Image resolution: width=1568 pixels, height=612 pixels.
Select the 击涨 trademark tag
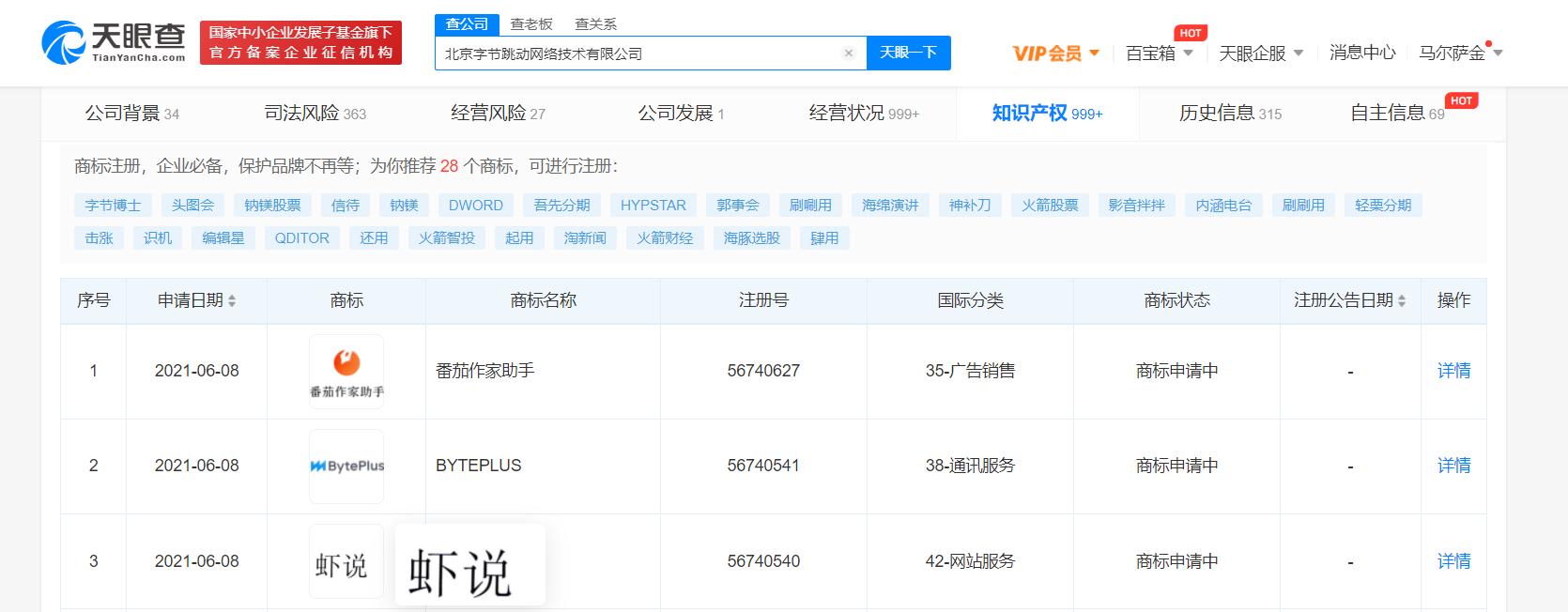click(x=99, y=238)
